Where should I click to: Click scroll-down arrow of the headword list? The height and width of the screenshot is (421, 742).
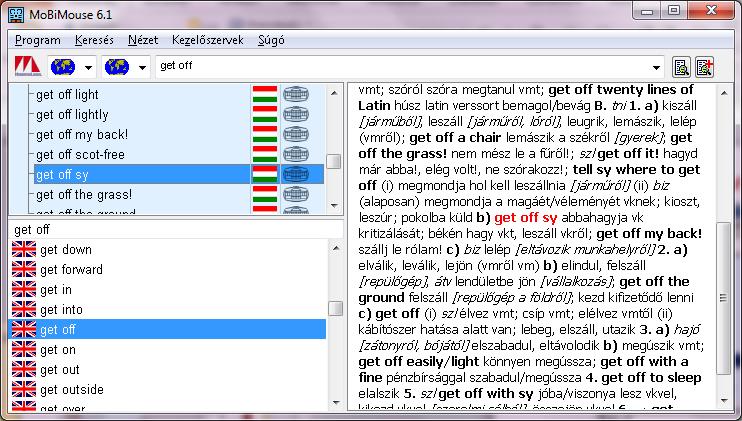click(336, 403)
